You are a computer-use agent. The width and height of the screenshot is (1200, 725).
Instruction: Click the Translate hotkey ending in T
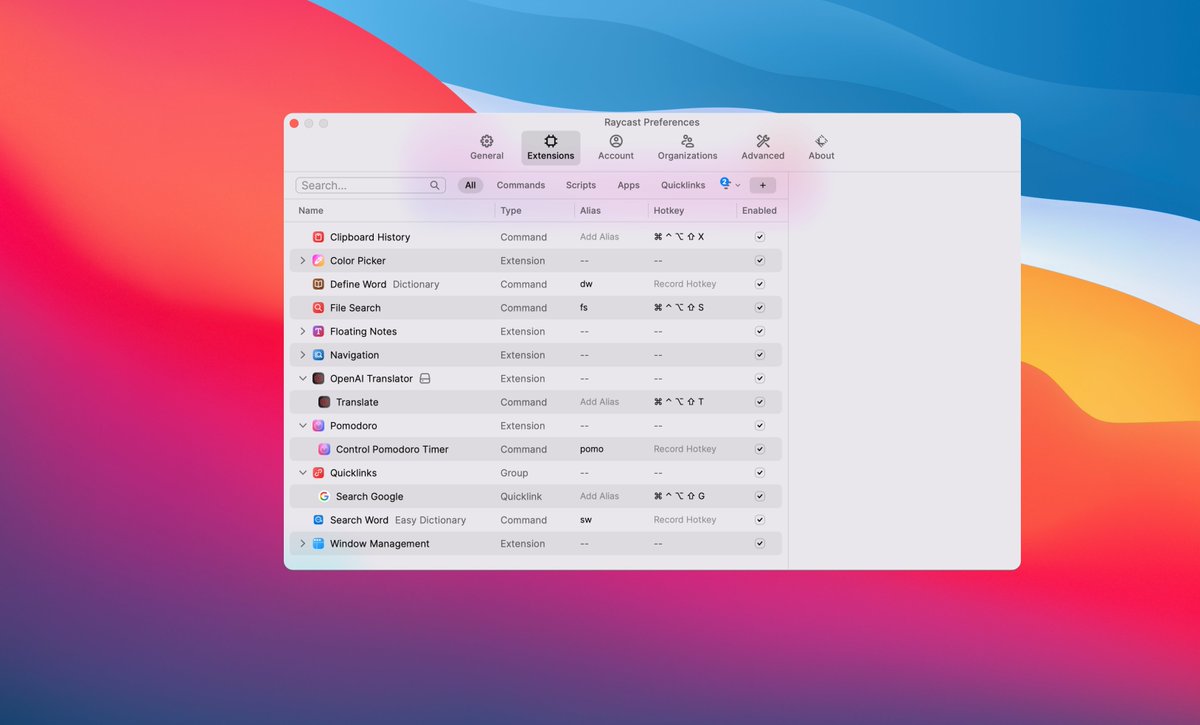tap(679, 402)
